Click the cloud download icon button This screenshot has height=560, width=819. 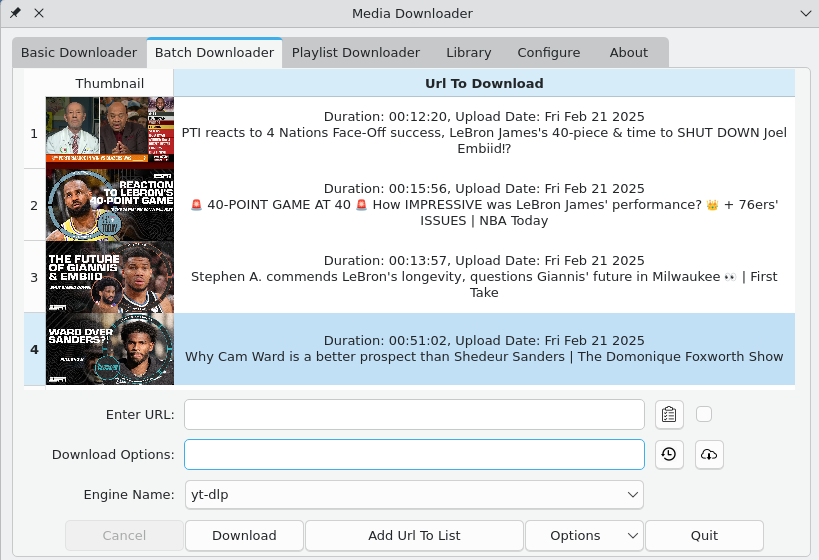[x=709, y=454]
